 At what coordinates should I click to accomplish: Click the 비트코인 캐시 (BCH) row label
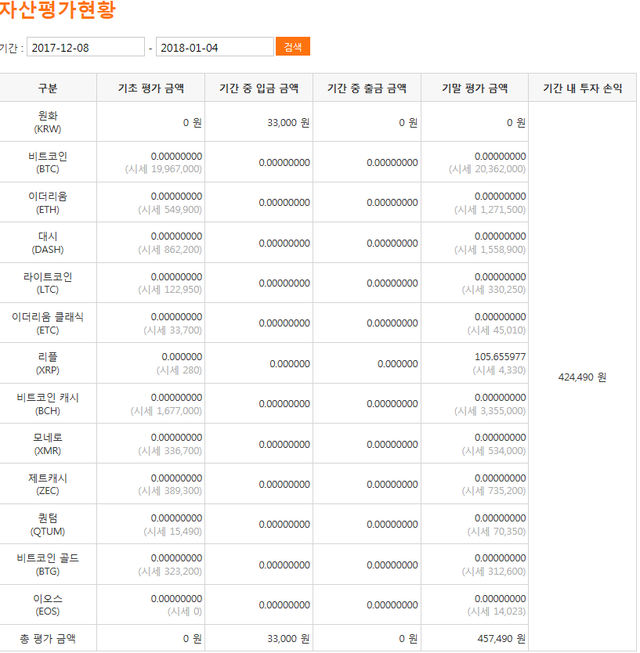pyautogui.click(x=47, y=404)
